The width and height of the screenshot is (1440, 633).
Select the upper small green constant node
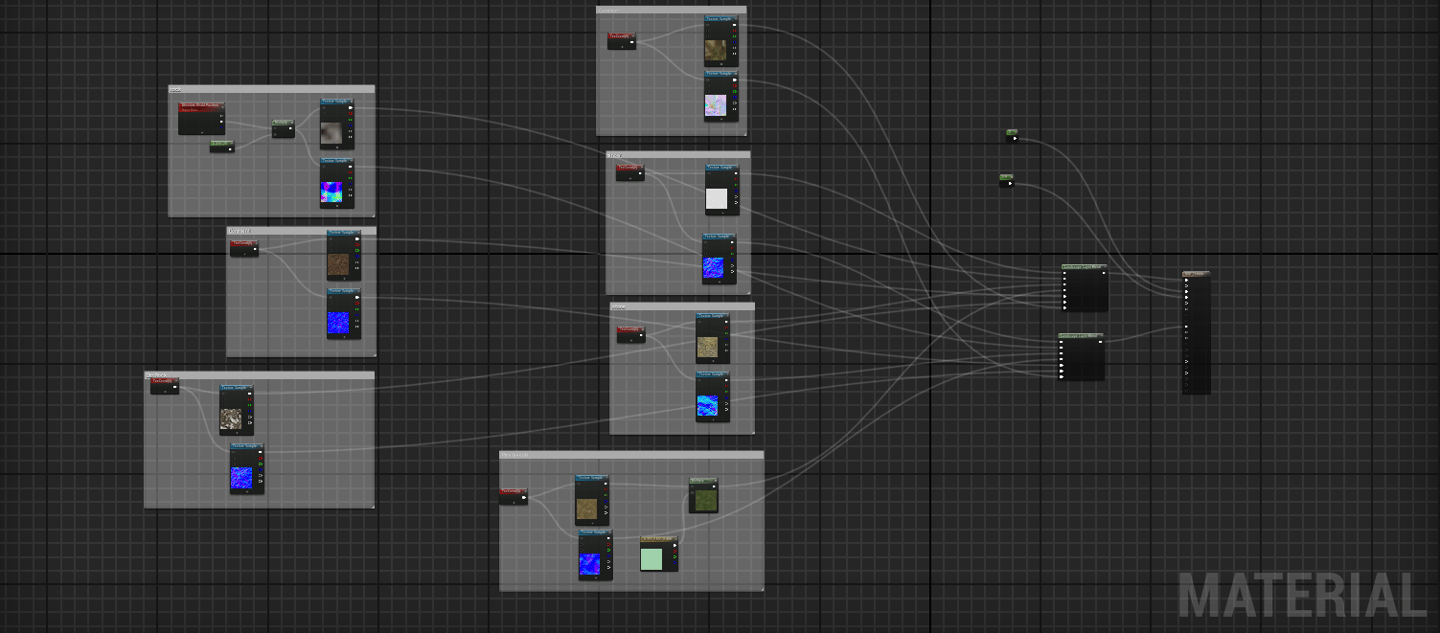[x=1012, y=136]
